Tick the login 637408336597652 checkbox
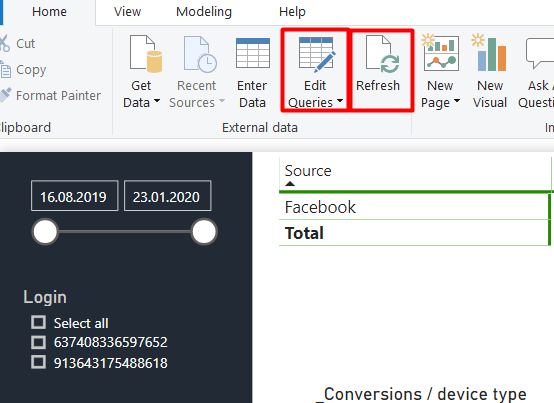This screenshot has width=554, height=403. [x=38, y=342]
